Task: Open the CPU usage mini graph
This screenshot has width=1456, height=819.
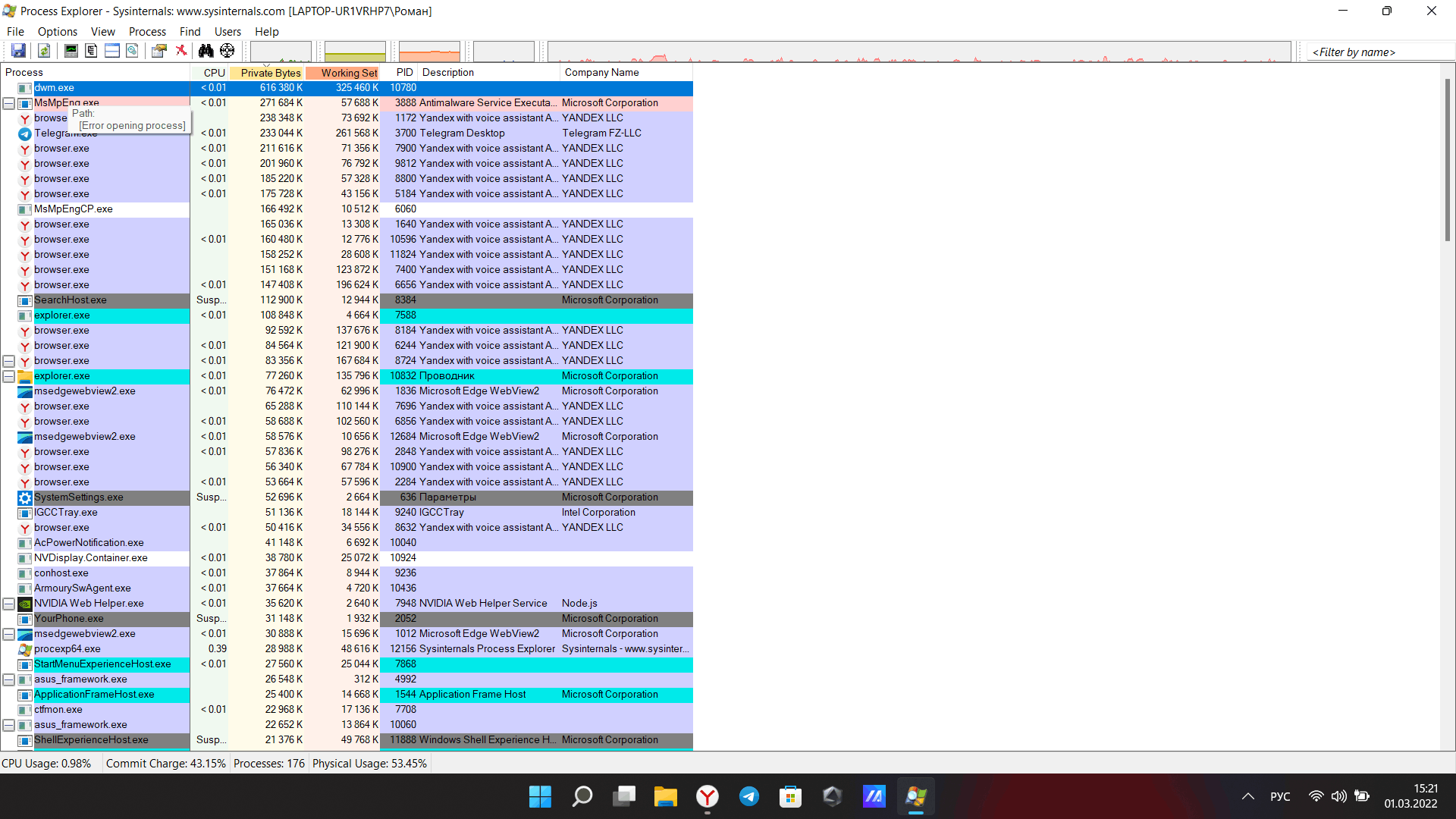Action: pos(281,52)
